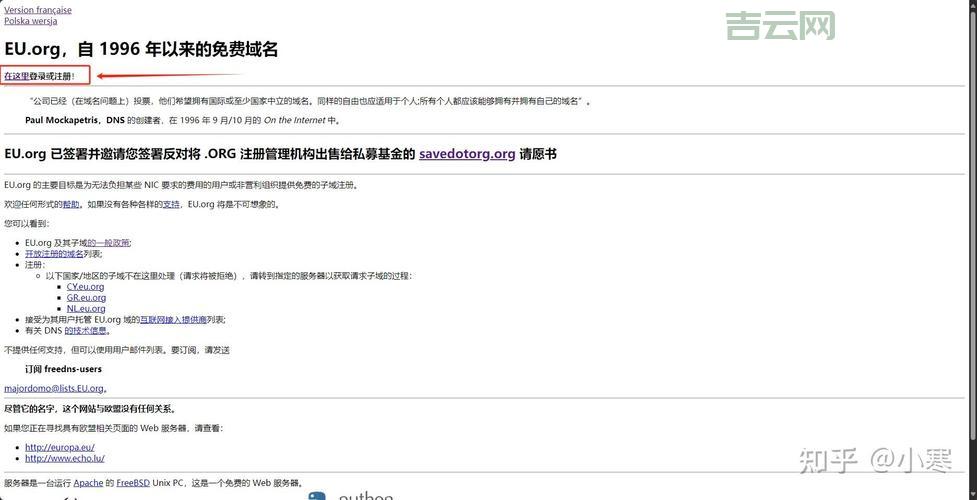Screen dimensions: 977x500
Task: Go to the NL.eu.org subdomain link
Action: (86, 309)
